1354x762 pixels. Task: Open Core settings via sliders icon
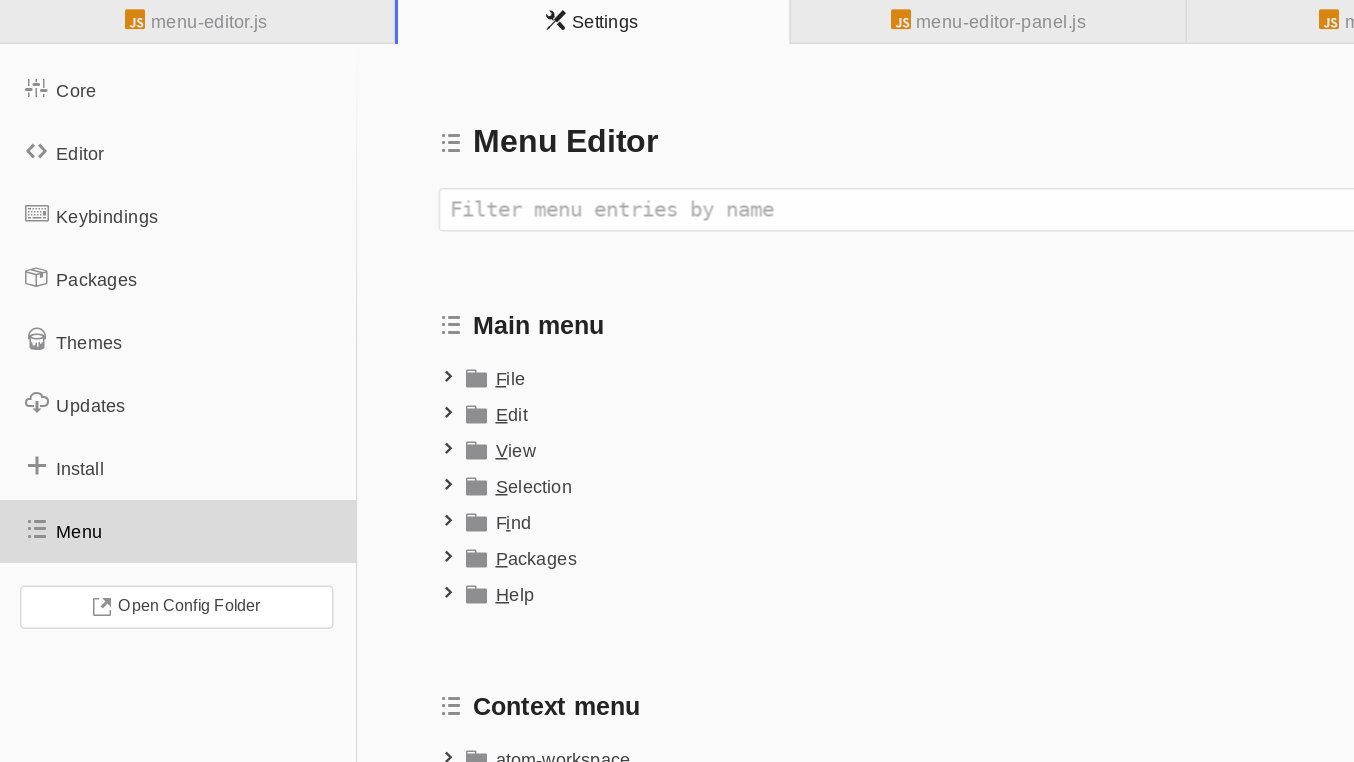tap(36, 88)
